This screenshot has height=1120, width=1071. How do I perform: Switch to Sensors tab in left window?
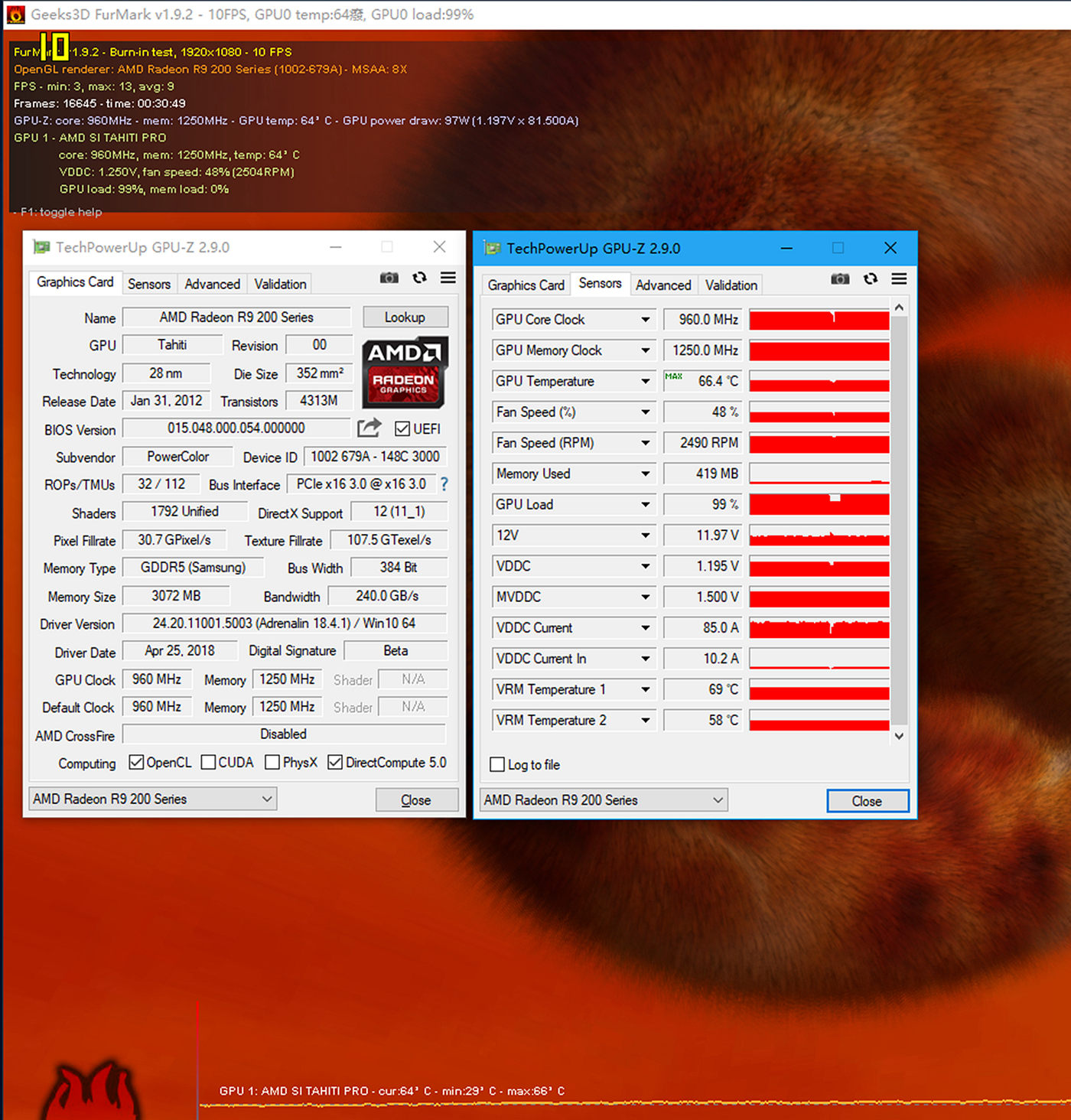[x=149, y=284]
